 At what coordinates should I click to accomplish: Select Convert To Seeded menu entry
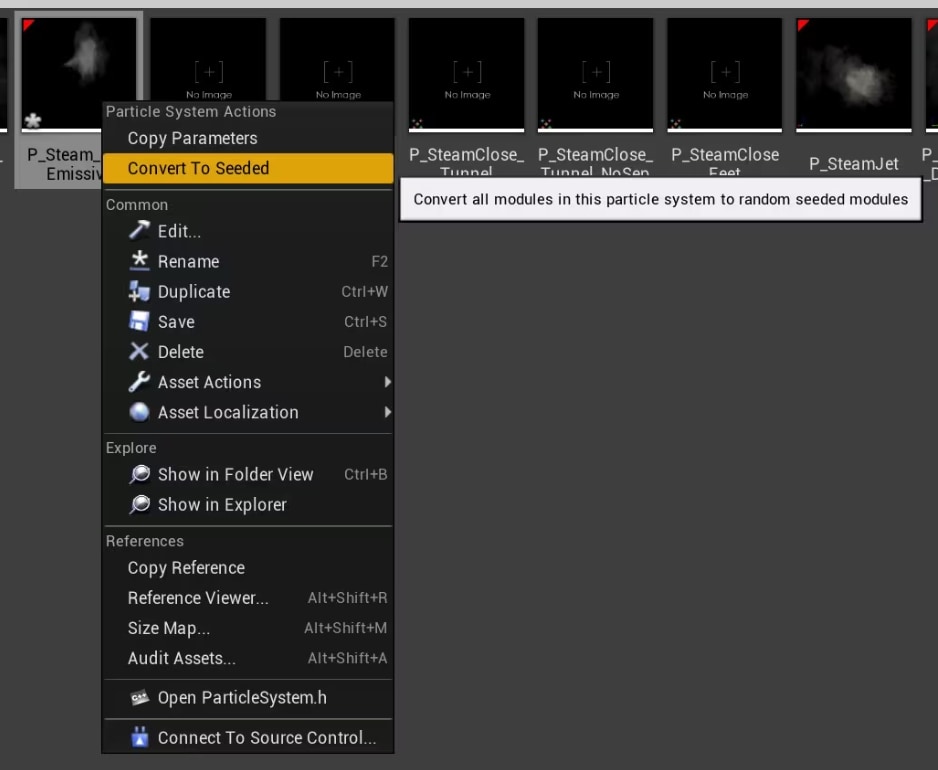click(x=198, y=168)
